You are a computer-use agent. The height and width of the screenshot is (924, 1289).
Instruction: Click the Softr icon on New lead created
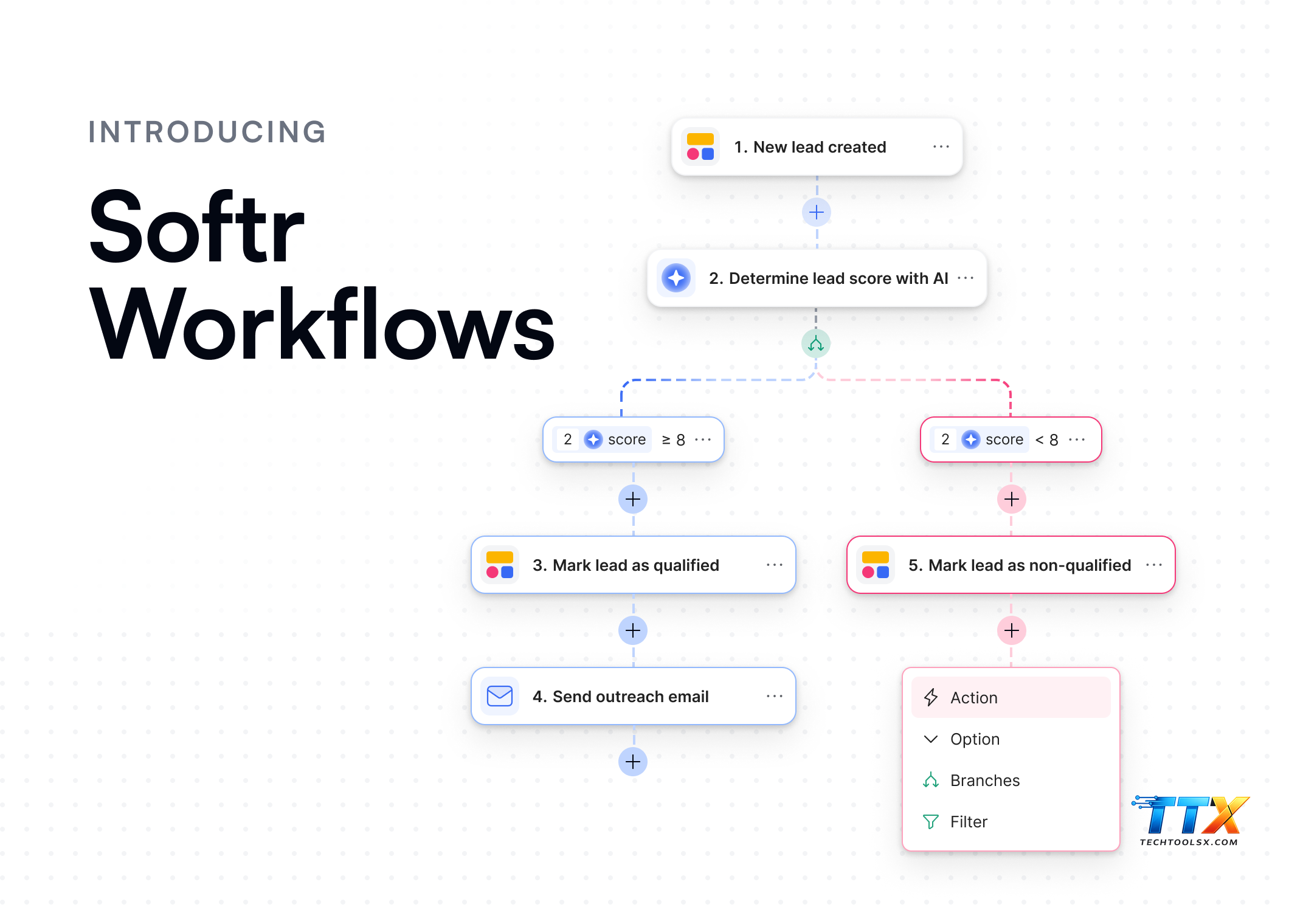700,147
